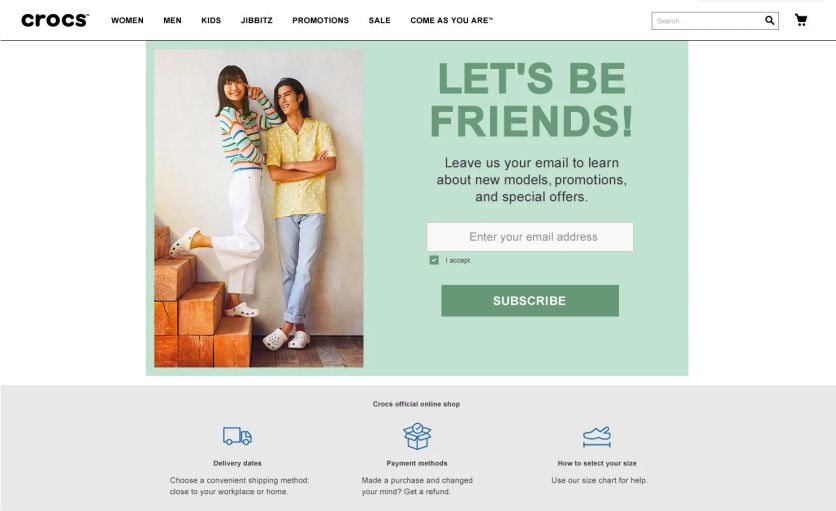Open the Payment methods link

417,463
